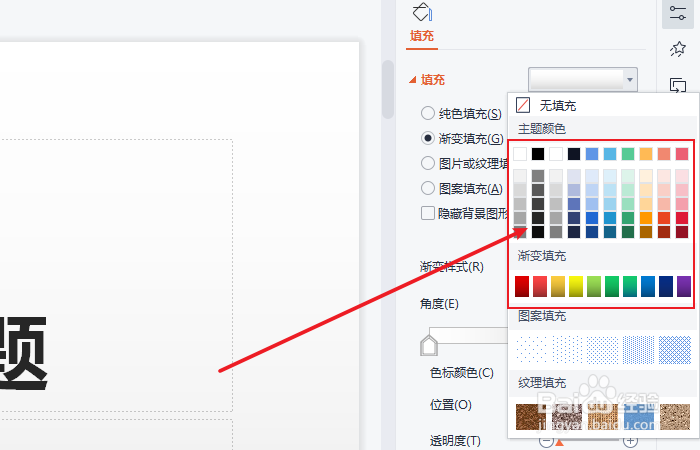
Task: Click the plus button beside 透明度(T)
Action: (x=630, y=441)
